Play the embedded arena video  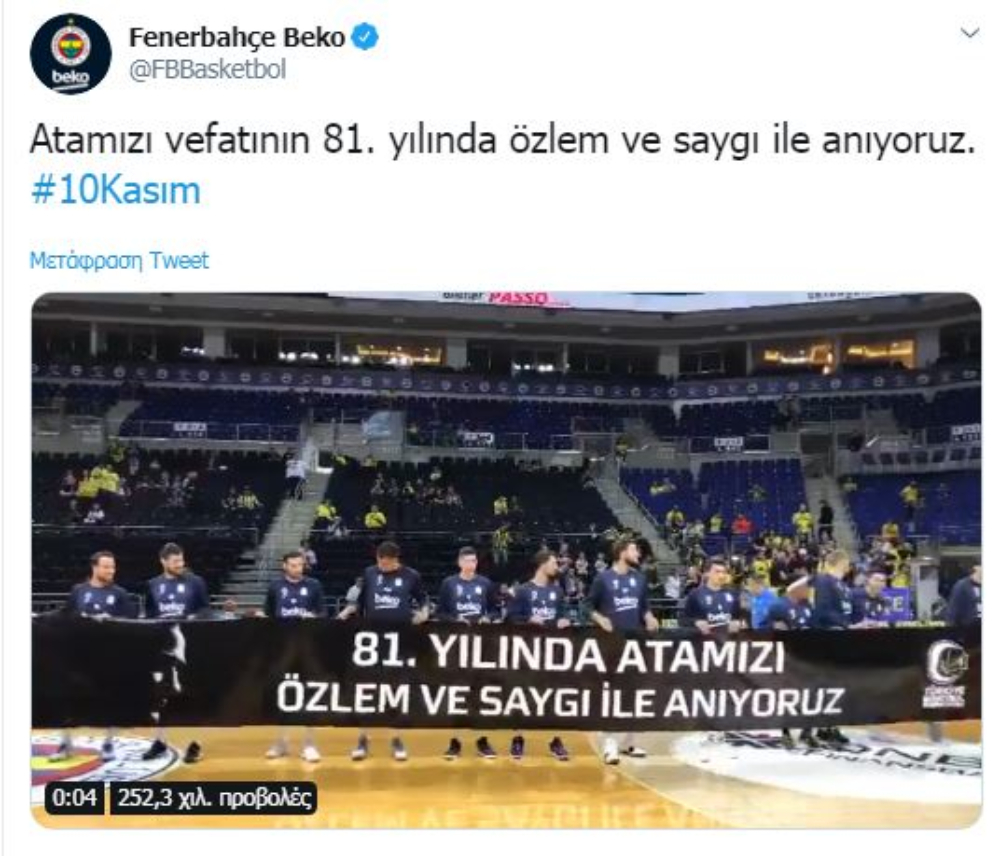click(506, 560)
